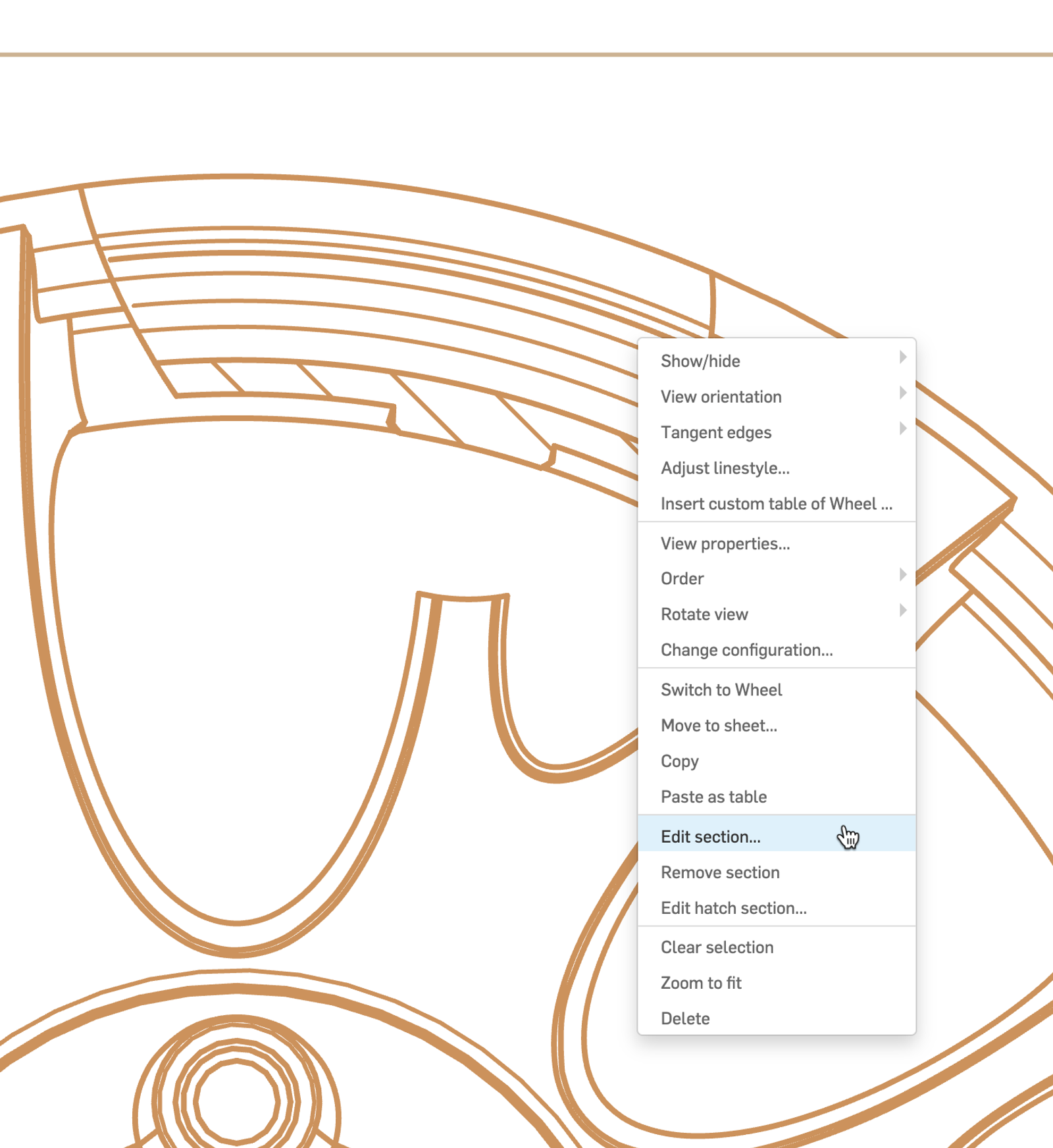Image resolution: width=1053 pixels, height=1148 pixels.
Task: Select Zoom to fit
Action: (x=701, y=983)
